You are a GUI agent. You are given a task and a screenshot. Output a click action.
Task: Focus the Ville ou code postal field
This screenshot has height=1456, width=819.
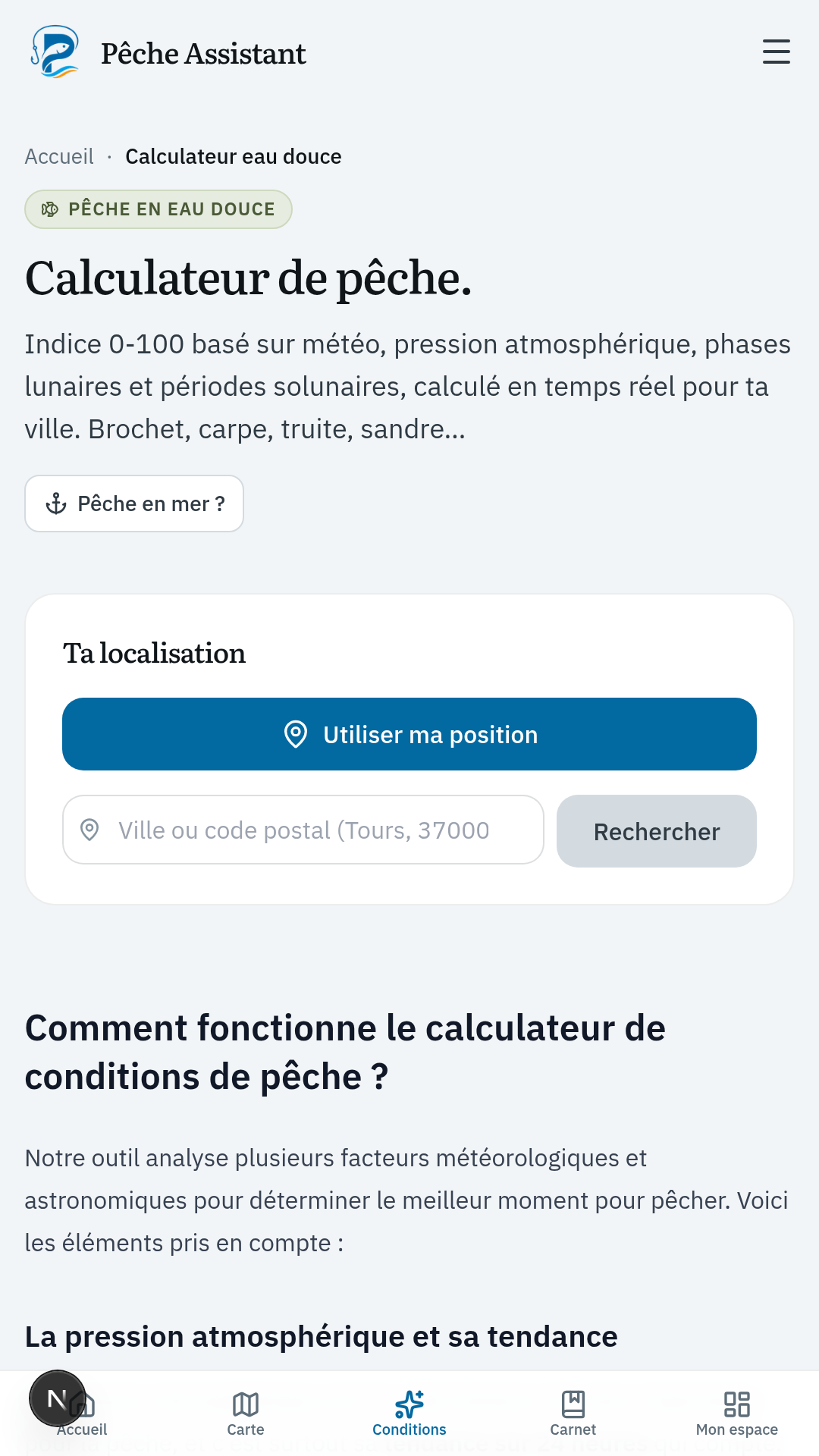pyautogui.click(x=303, y=830)
